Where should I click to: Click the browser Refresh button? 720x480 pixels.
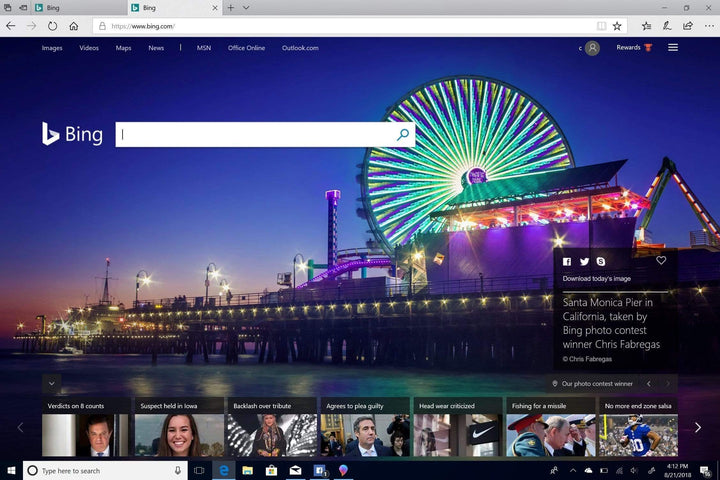(x=51, y=26)
